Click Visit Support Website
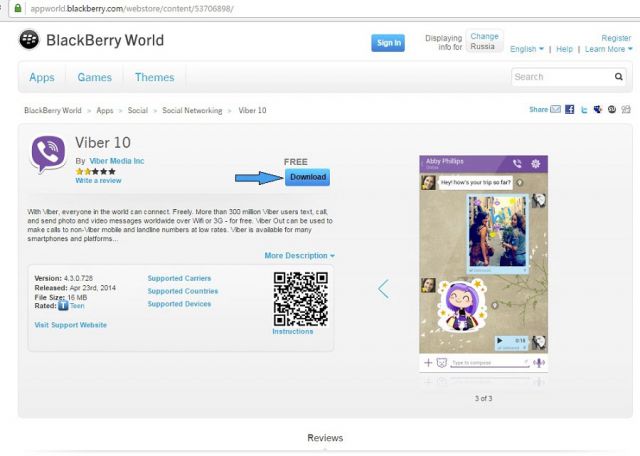This screenshot has width=640, height=456. pyautogui.click(x=71, y=325)
